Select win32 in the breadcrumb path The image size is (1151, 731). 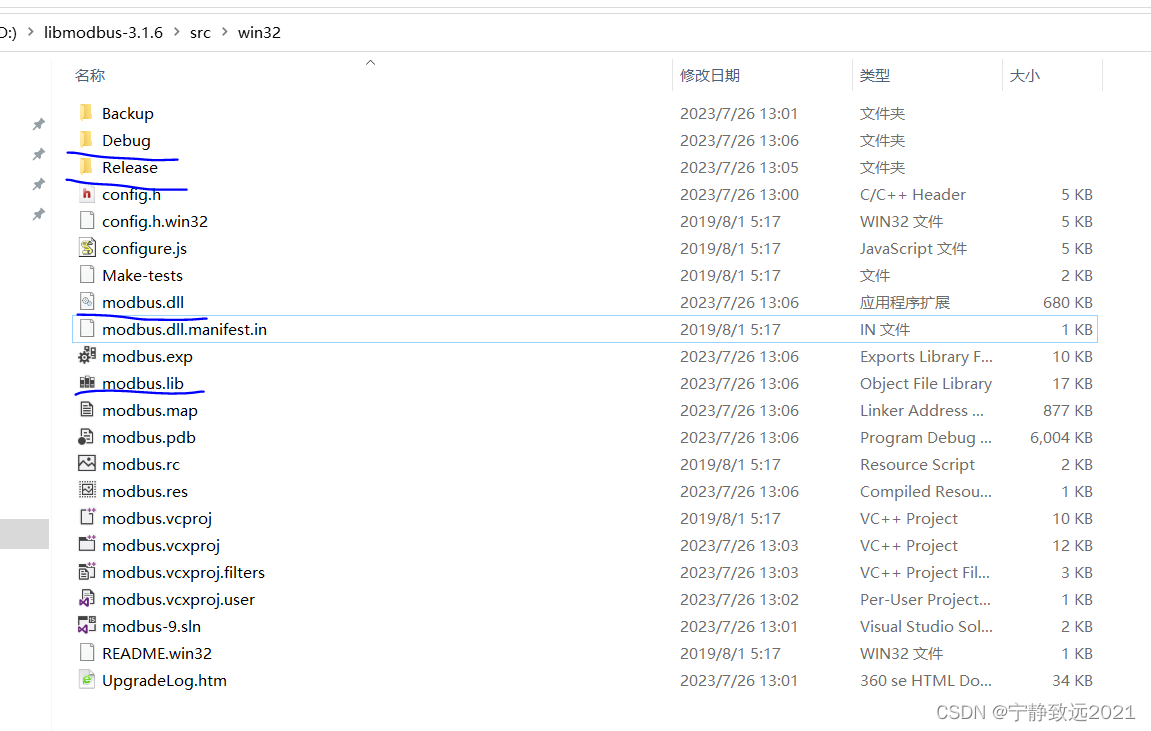259,31
